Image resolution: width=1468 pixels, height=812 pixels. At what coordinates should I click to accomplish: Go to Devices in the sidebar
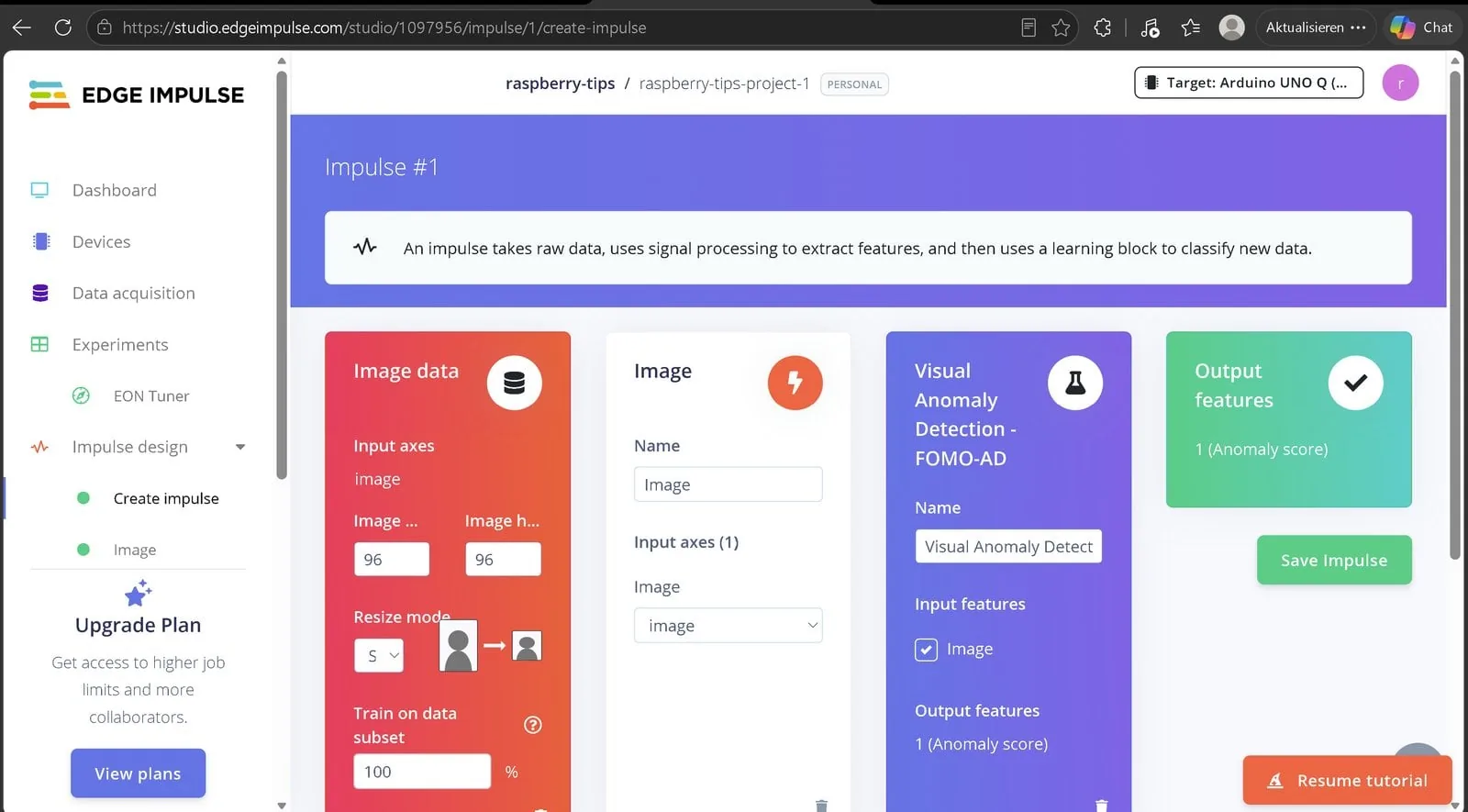(102, 241)
